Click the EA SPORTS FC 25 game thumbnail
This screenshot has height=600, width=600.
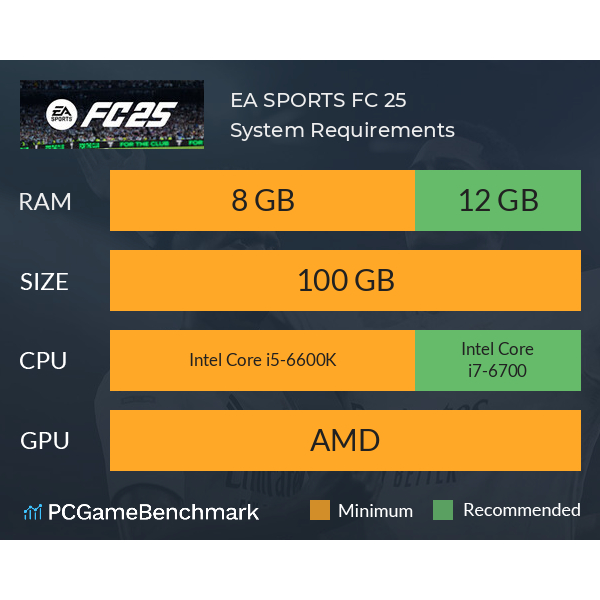[112, 115]
